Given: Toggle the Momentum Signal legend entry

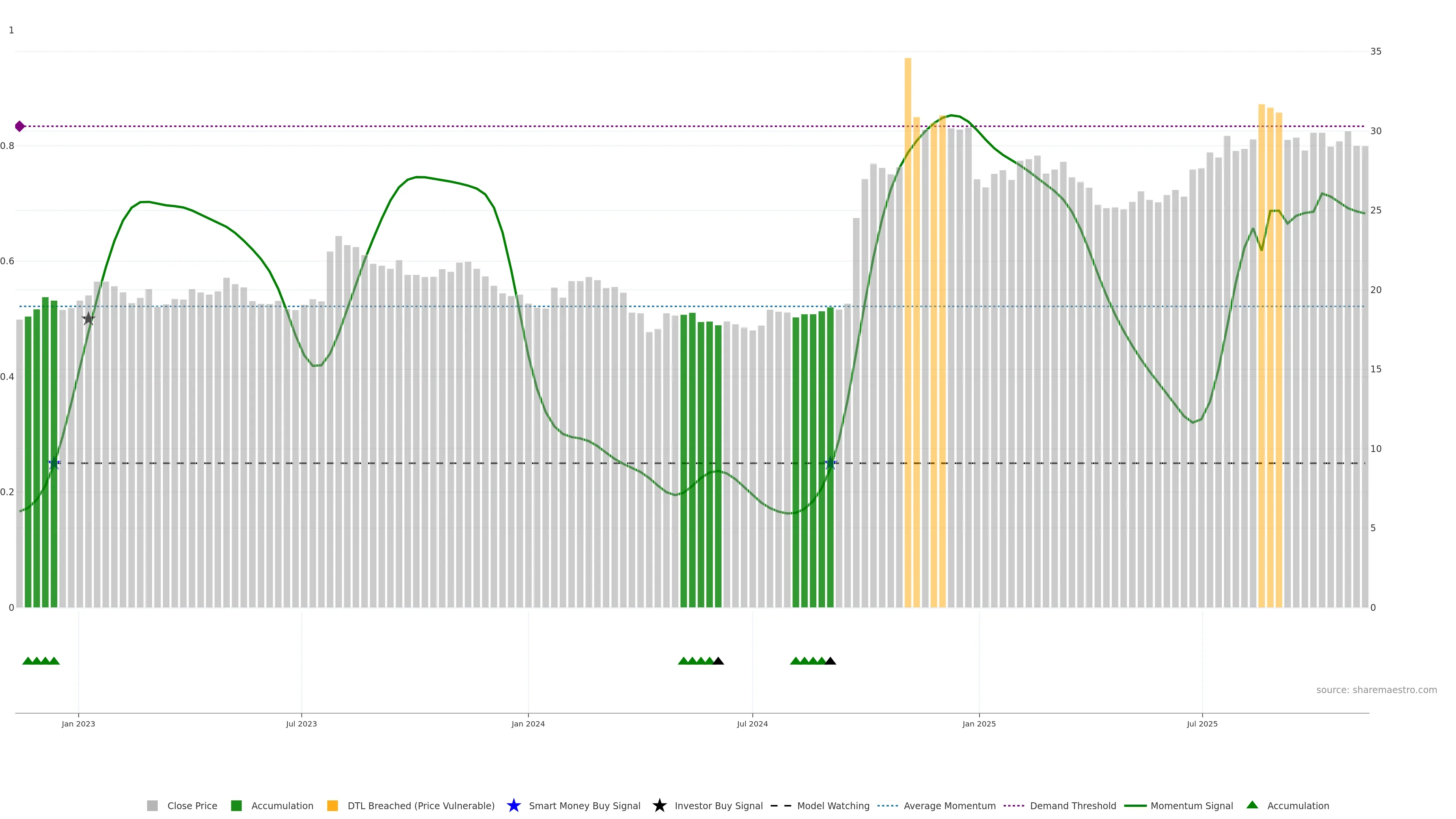Looking at the screenshot, I should point(1191,805).
